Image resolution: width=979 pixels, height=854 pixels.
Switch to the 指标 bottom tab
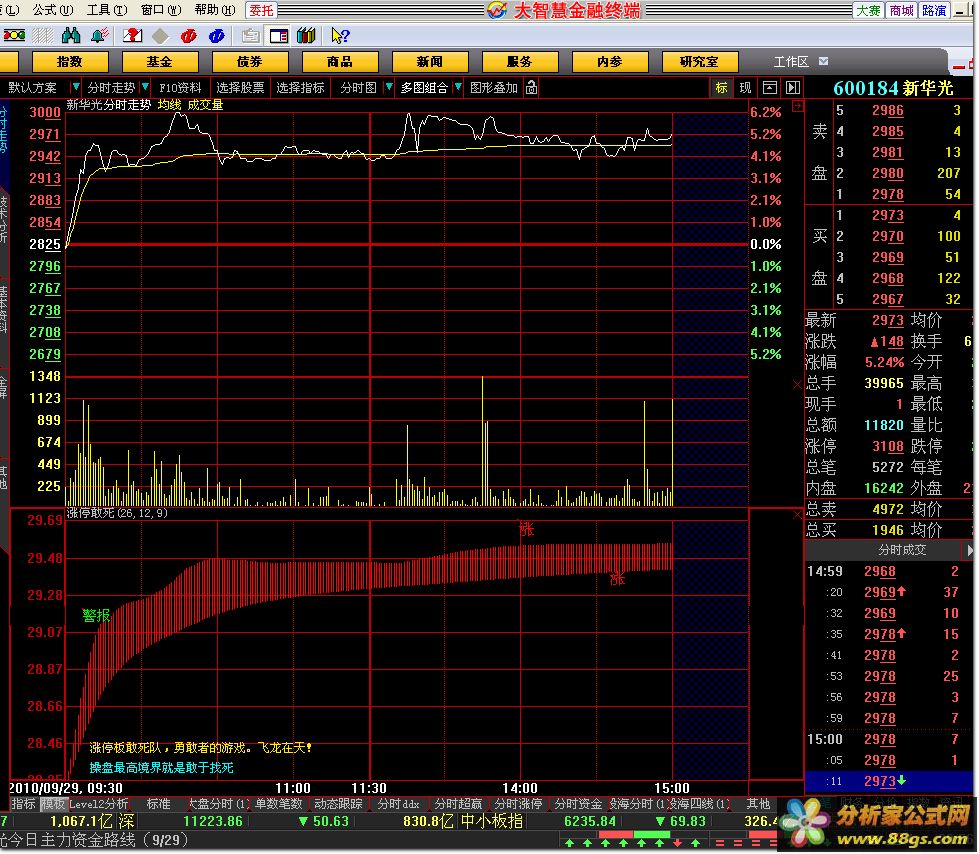pos(24,804)
